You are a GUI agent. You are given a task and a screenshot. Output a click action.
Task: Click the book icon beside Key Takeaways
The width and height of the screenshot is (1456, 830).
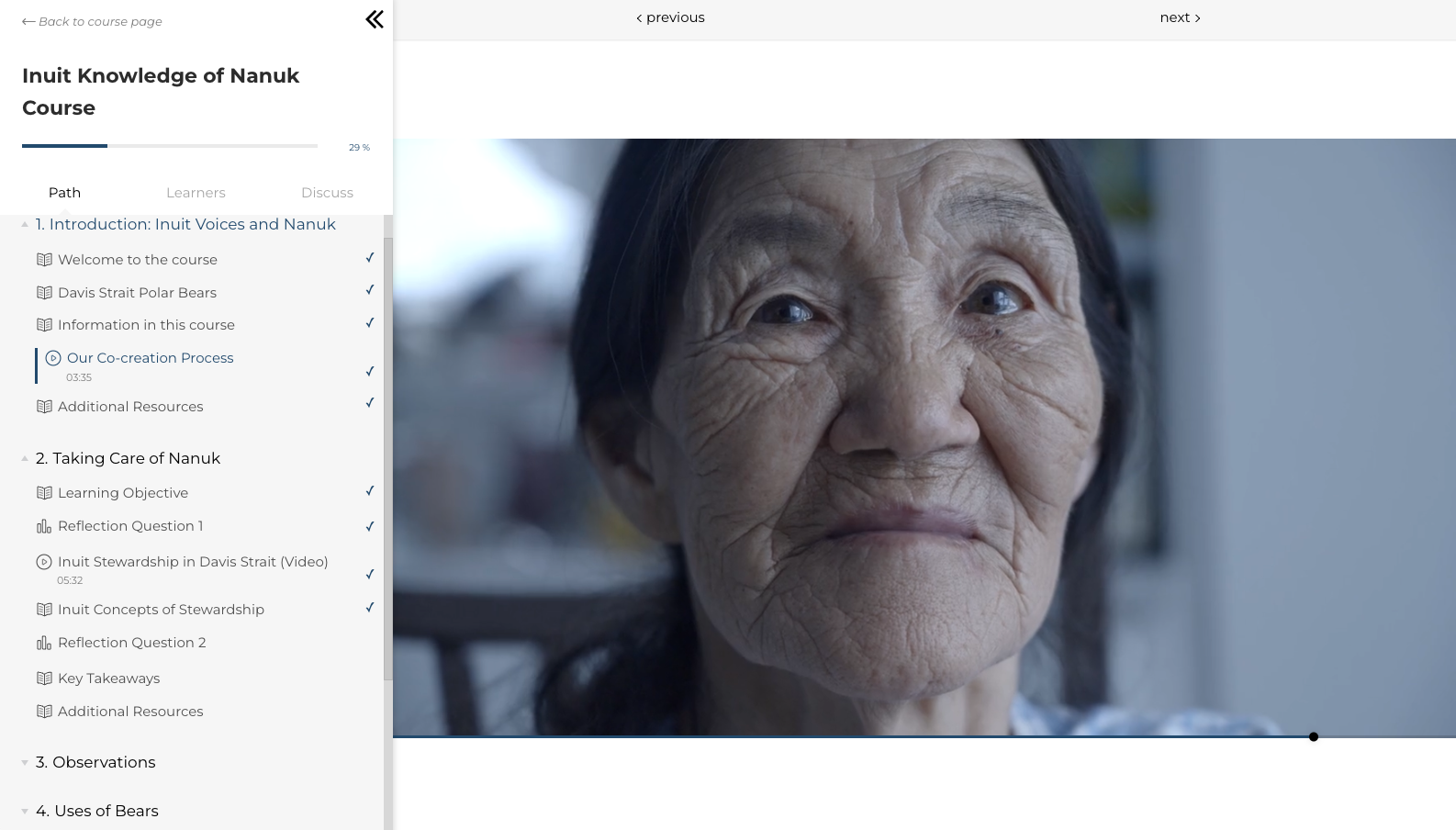[x=44, y=679]
